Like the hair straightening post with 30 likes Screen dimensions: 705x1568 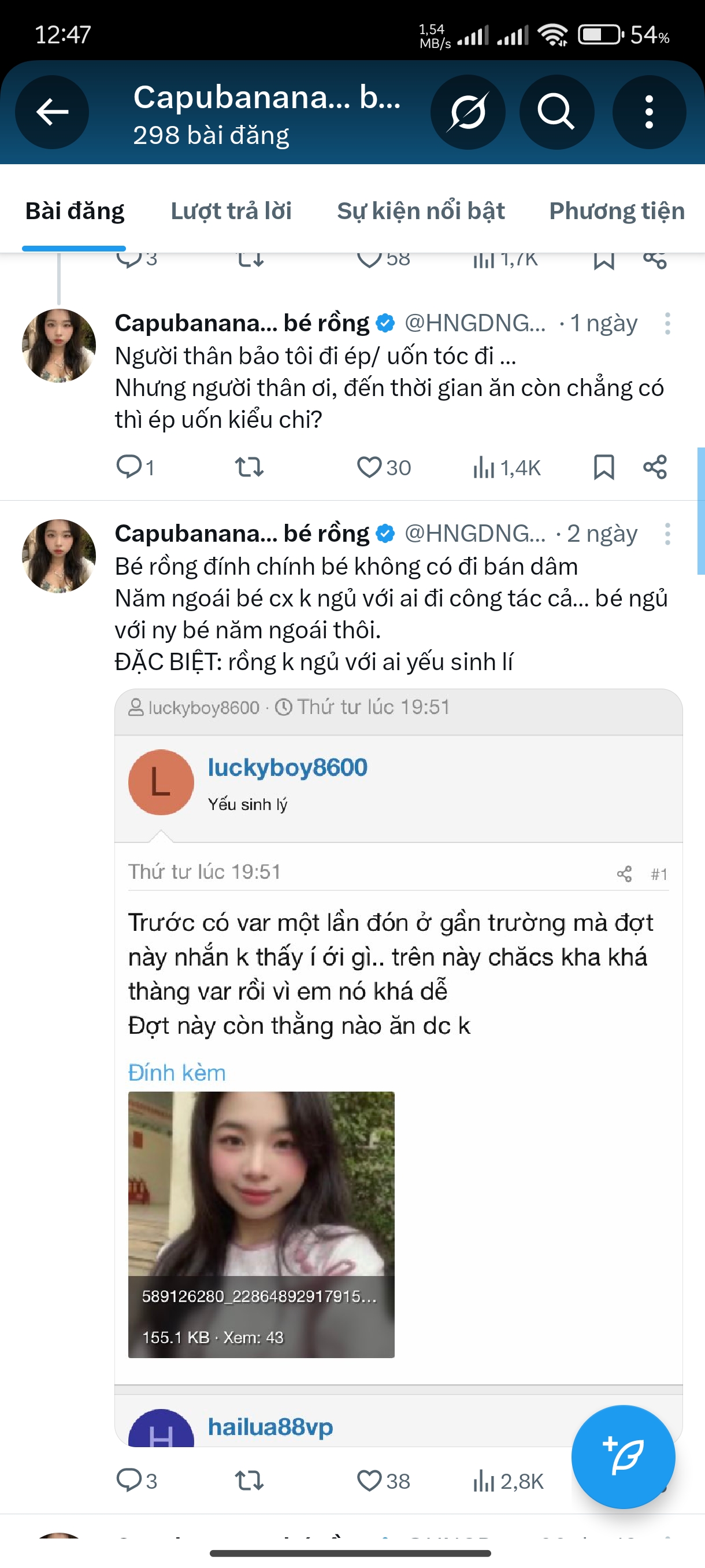(369, 468)
